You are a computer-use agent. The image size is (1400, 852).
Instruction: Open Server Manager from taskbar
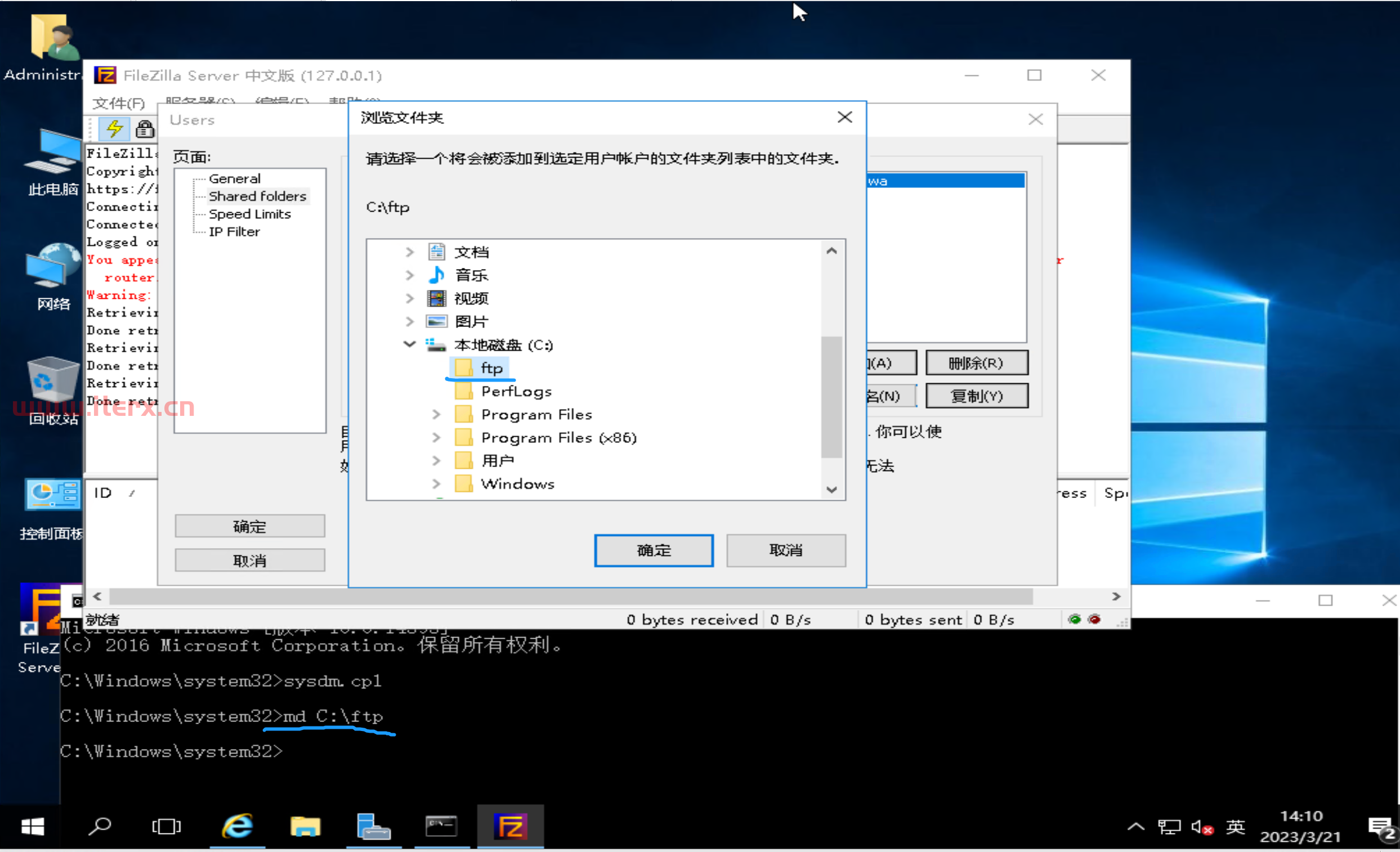coord(373,827)
